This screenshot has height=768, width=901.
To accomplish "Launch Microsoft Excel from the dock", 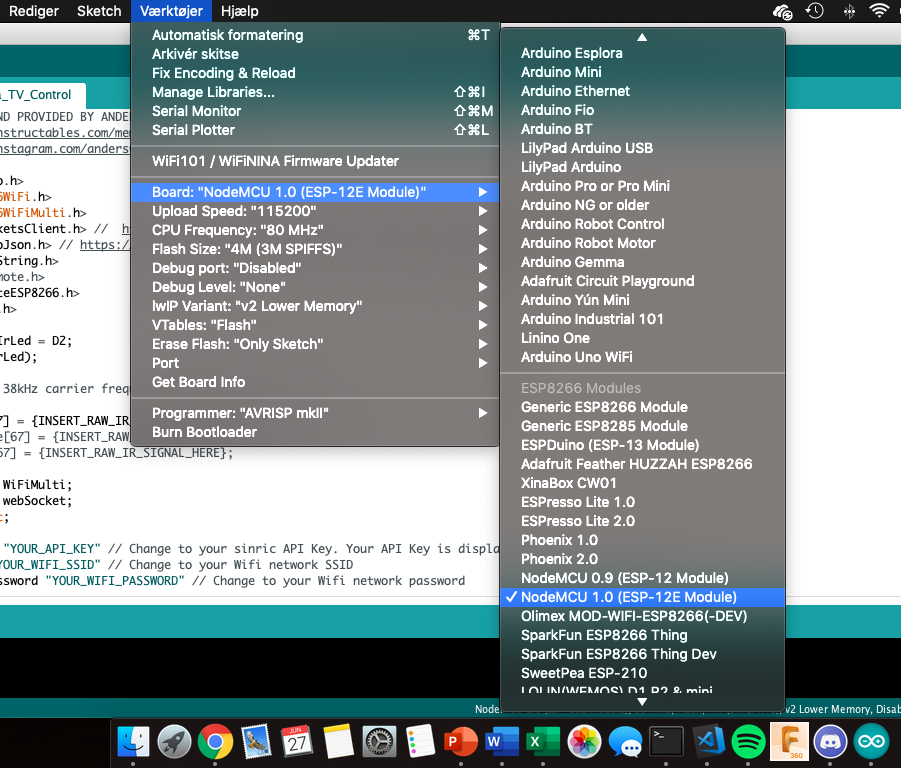I will click(543, 742).
